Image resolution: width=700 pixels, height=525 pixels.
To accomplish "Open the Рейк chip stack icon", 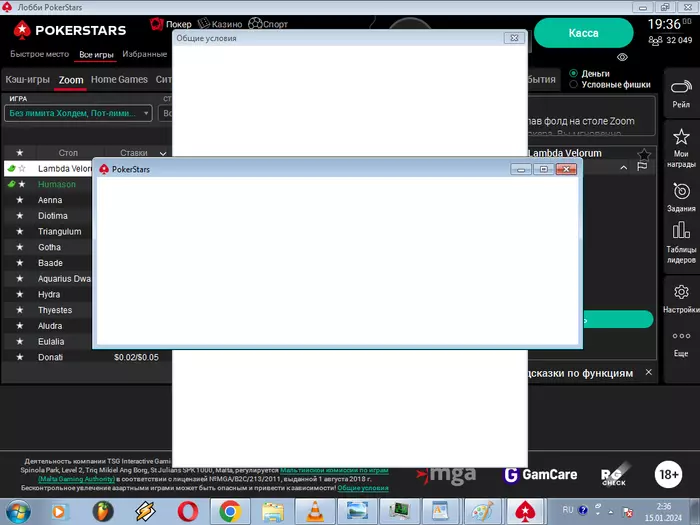I will coord(681,87).
